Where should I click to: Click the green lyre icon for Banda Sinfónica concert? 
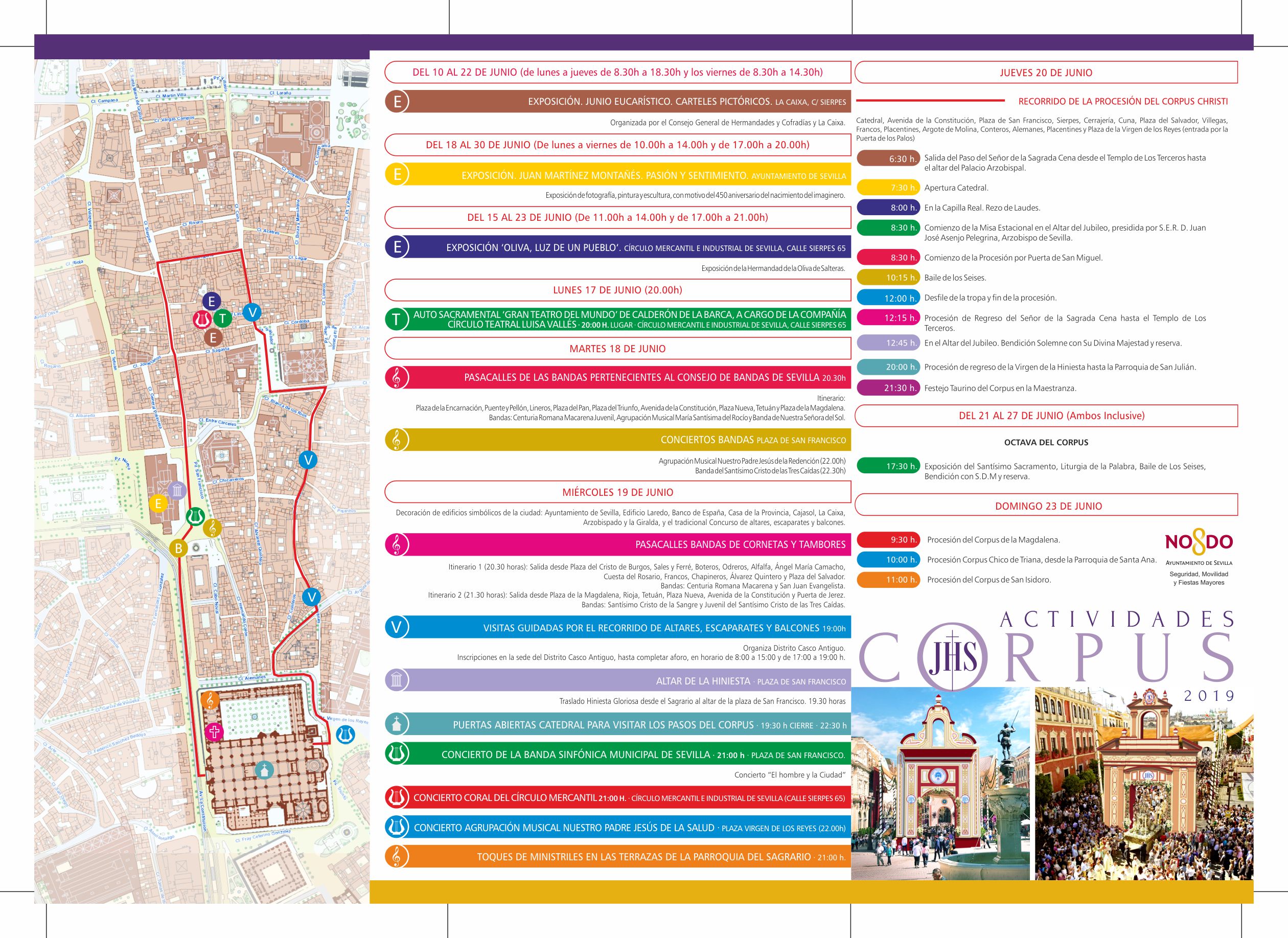[397, 754]
